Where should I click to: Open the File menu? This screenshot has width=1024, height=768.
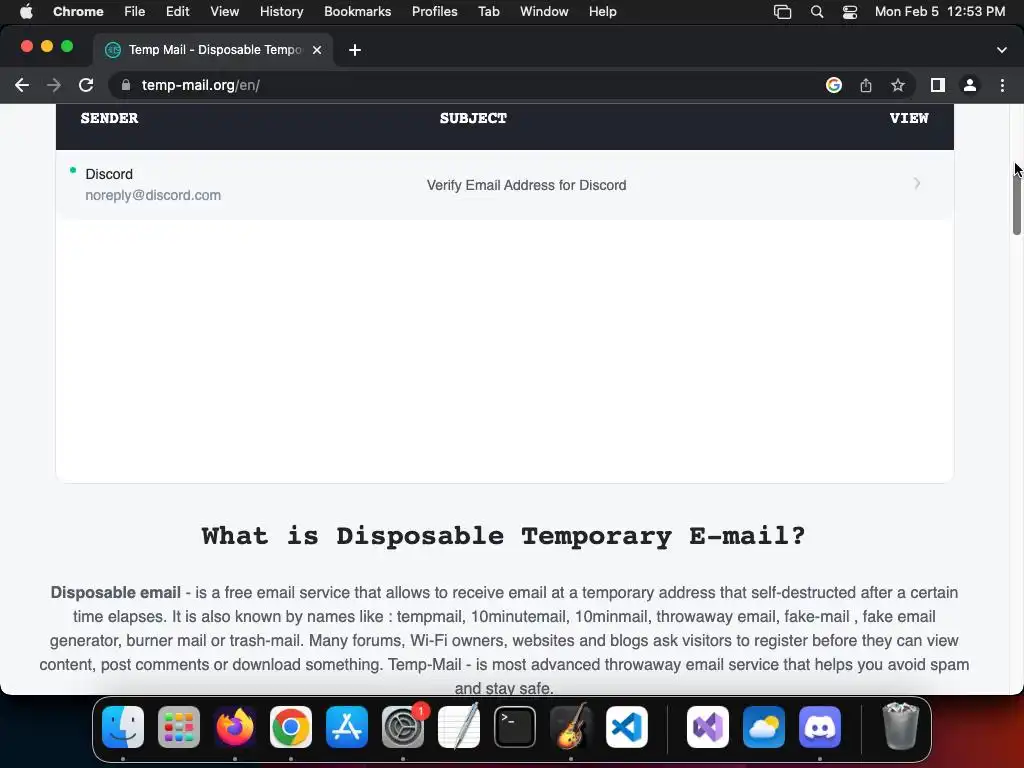(135, 11)
